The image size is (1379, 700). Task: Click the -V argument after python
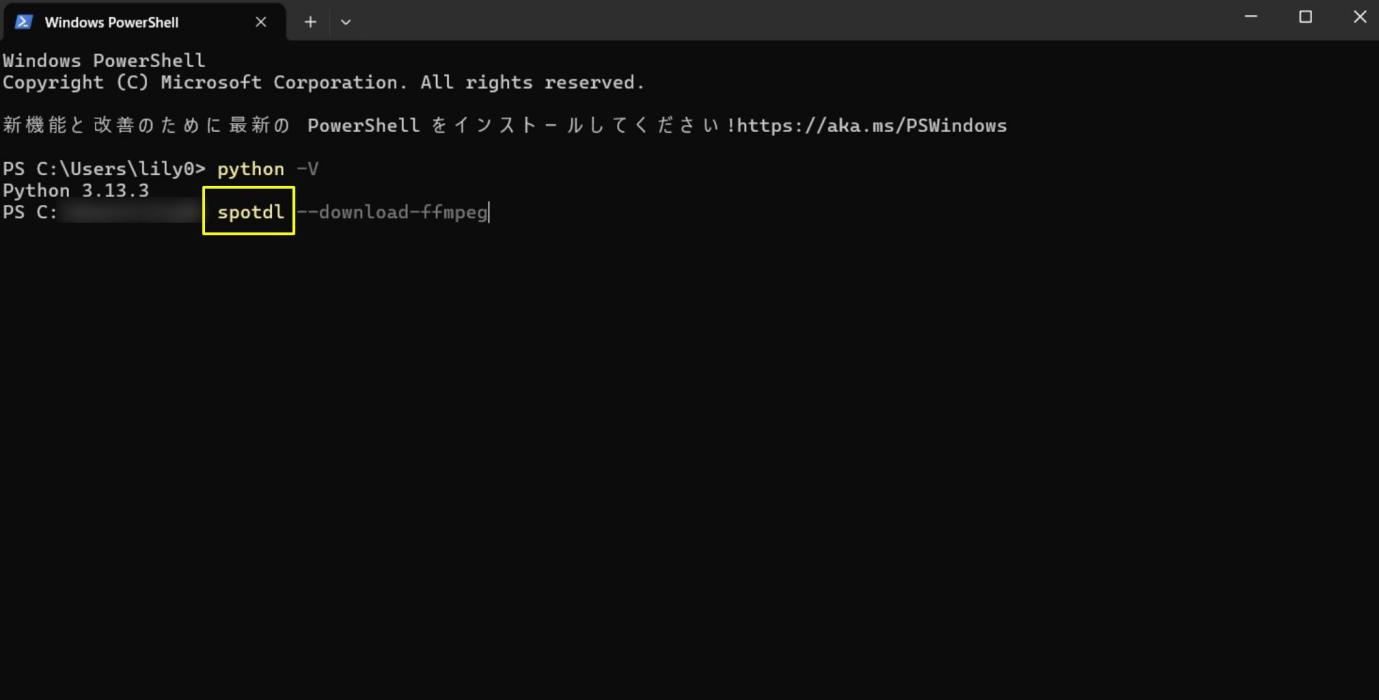307,169
